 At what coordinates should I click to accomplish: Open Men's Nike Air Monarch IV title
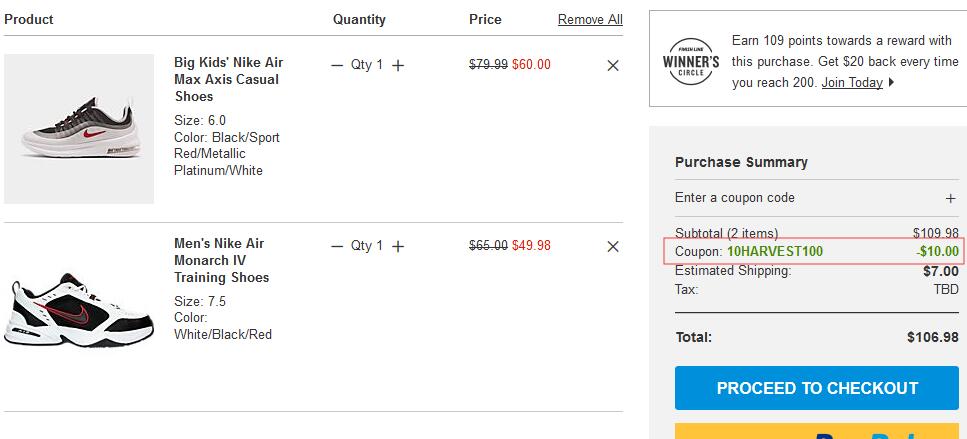point(221,261)
